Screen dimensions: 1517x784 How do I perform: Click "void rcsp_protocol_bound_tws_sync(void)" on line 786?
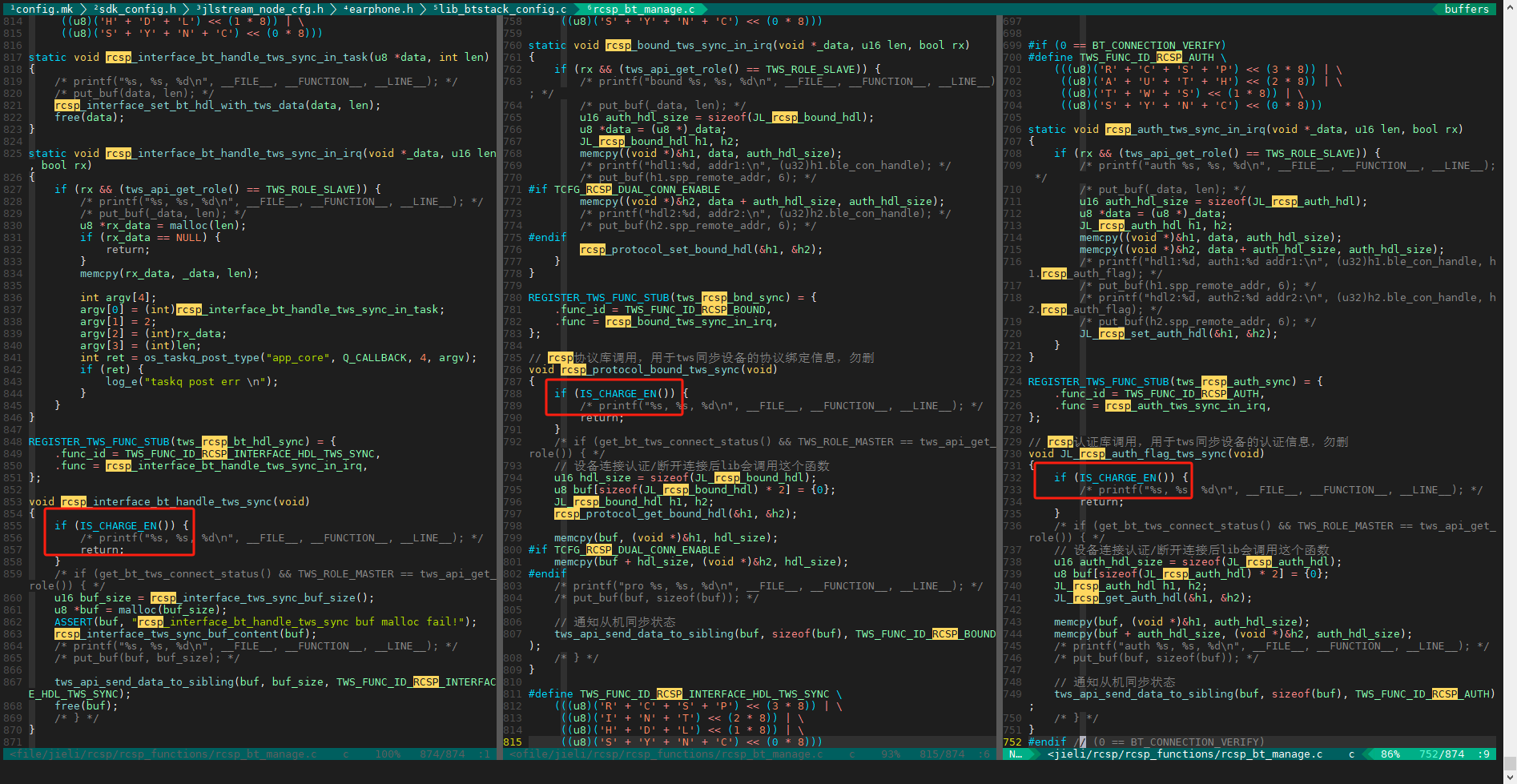[653, 369]
